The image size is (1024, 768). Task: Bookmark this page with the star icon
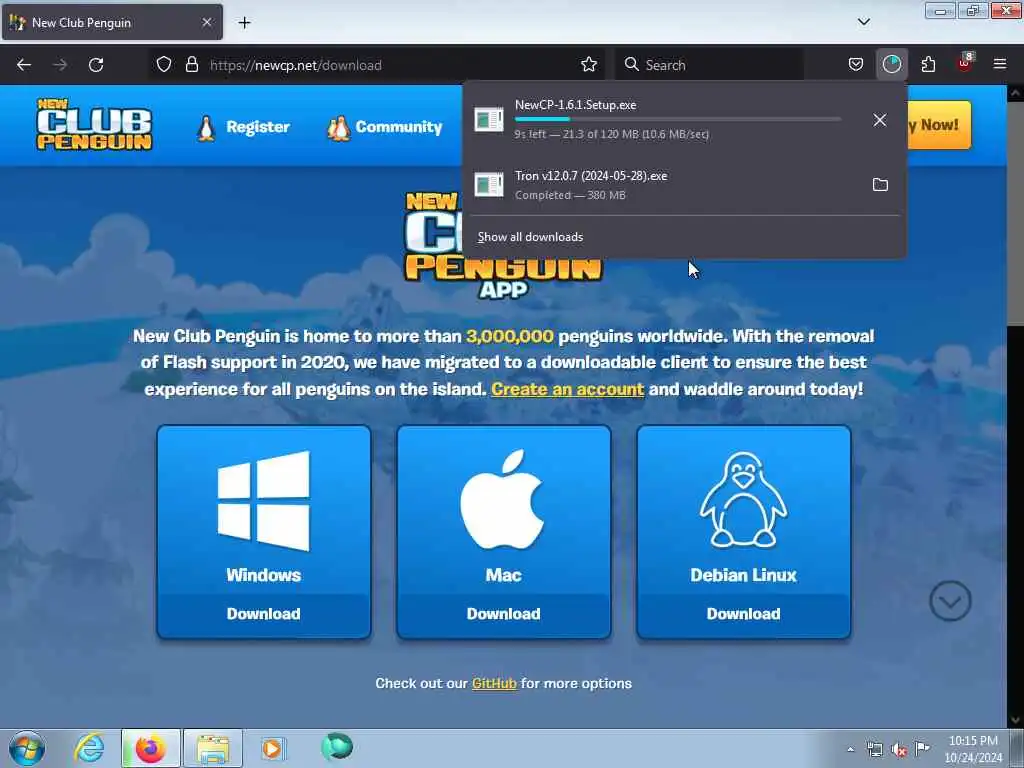tap(588, 65)
